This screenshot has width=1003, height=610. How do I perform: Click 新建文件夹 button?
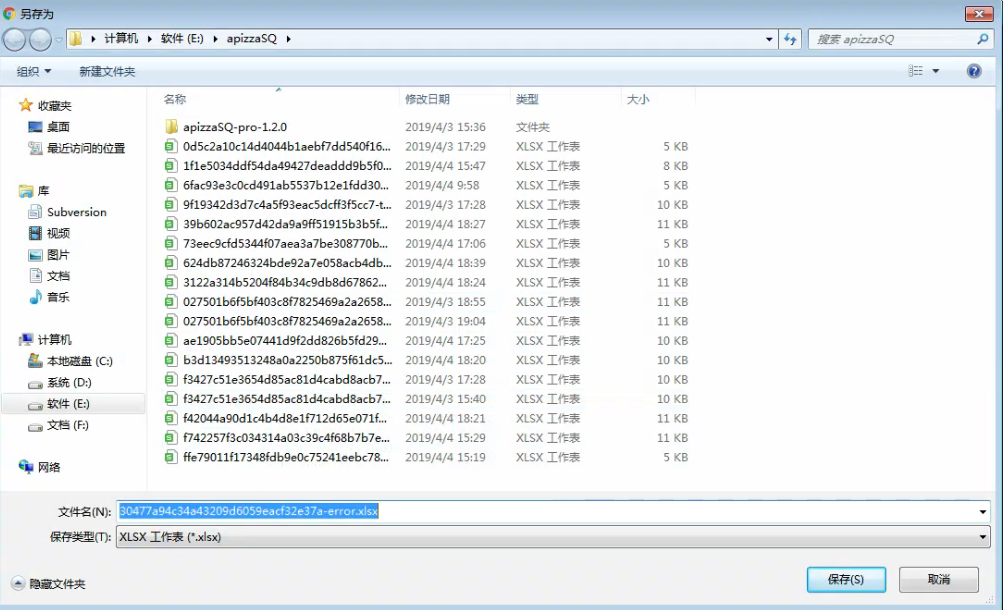pos(107,72)
